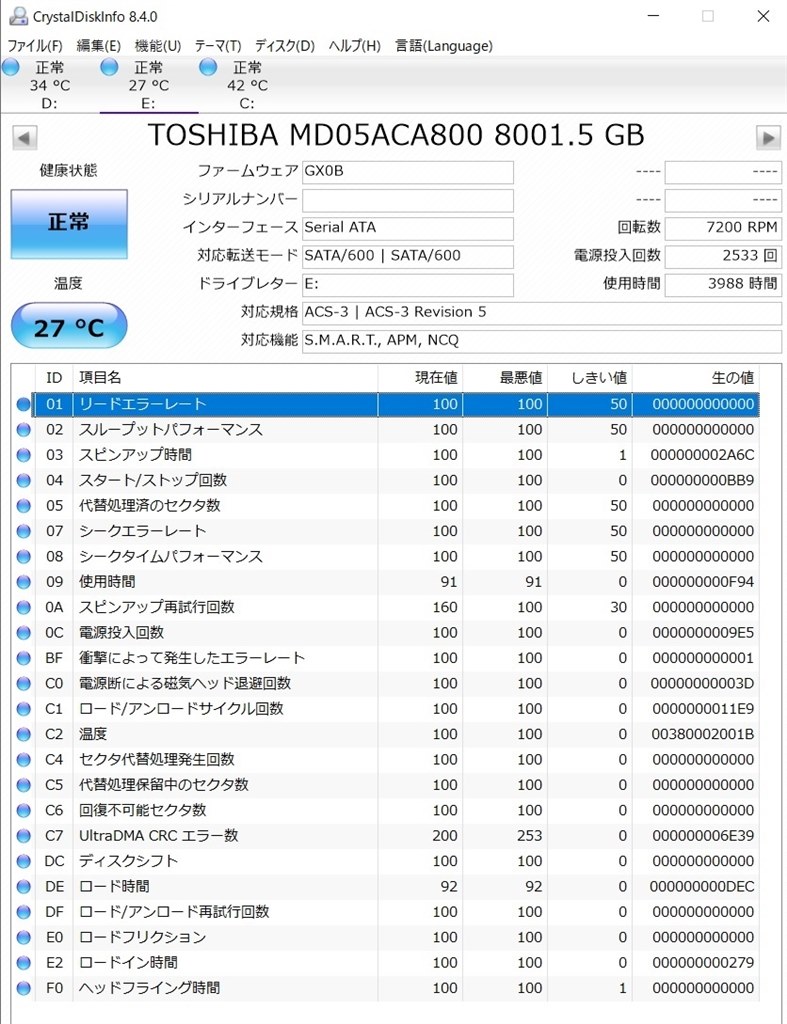Select drive D: showing 34 °C
This screenshot has height=1024, width=787.
point(50,85)
